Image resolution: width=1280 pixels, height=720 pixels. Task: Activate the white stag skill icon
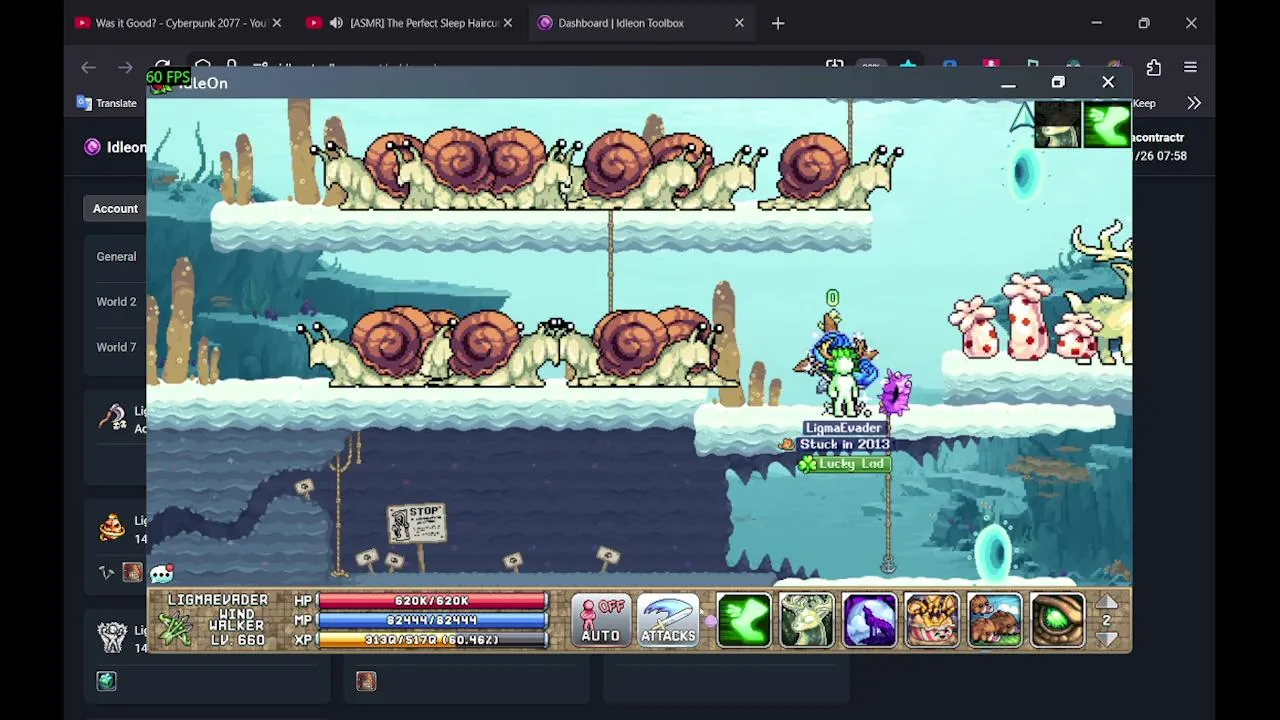click(x=807, y=620)
